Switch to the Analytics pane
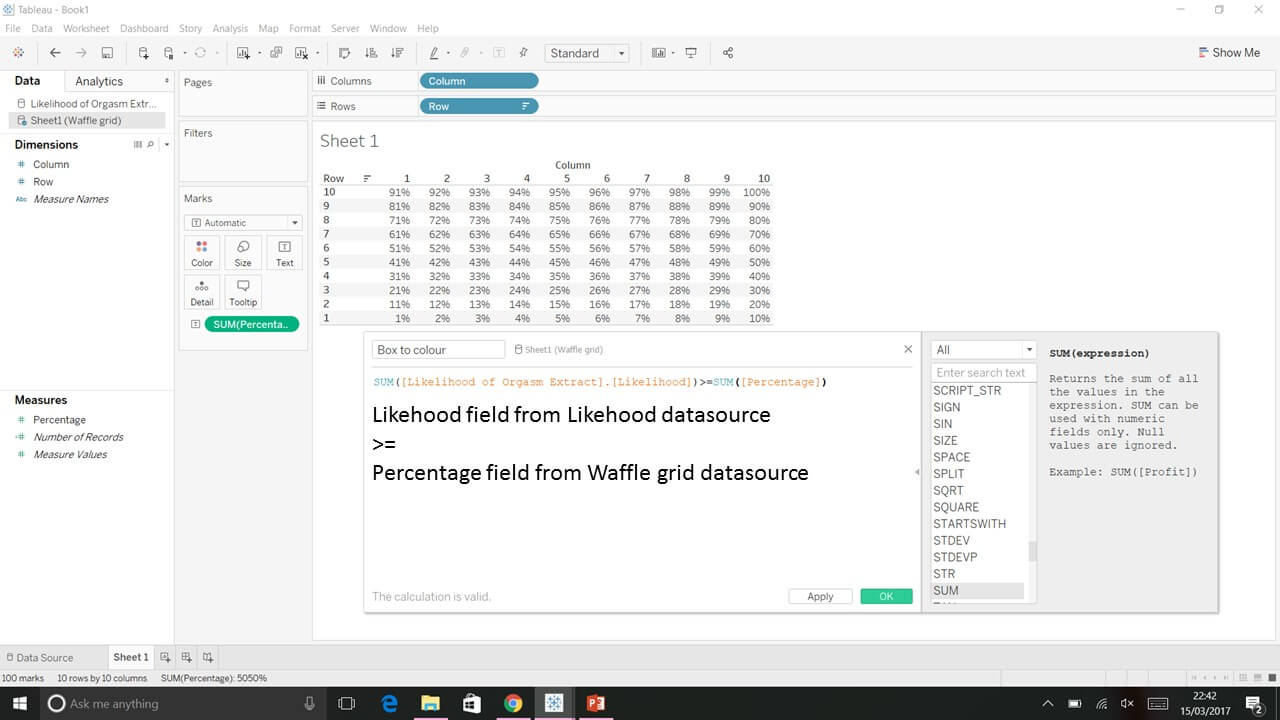 coord(98,80)
